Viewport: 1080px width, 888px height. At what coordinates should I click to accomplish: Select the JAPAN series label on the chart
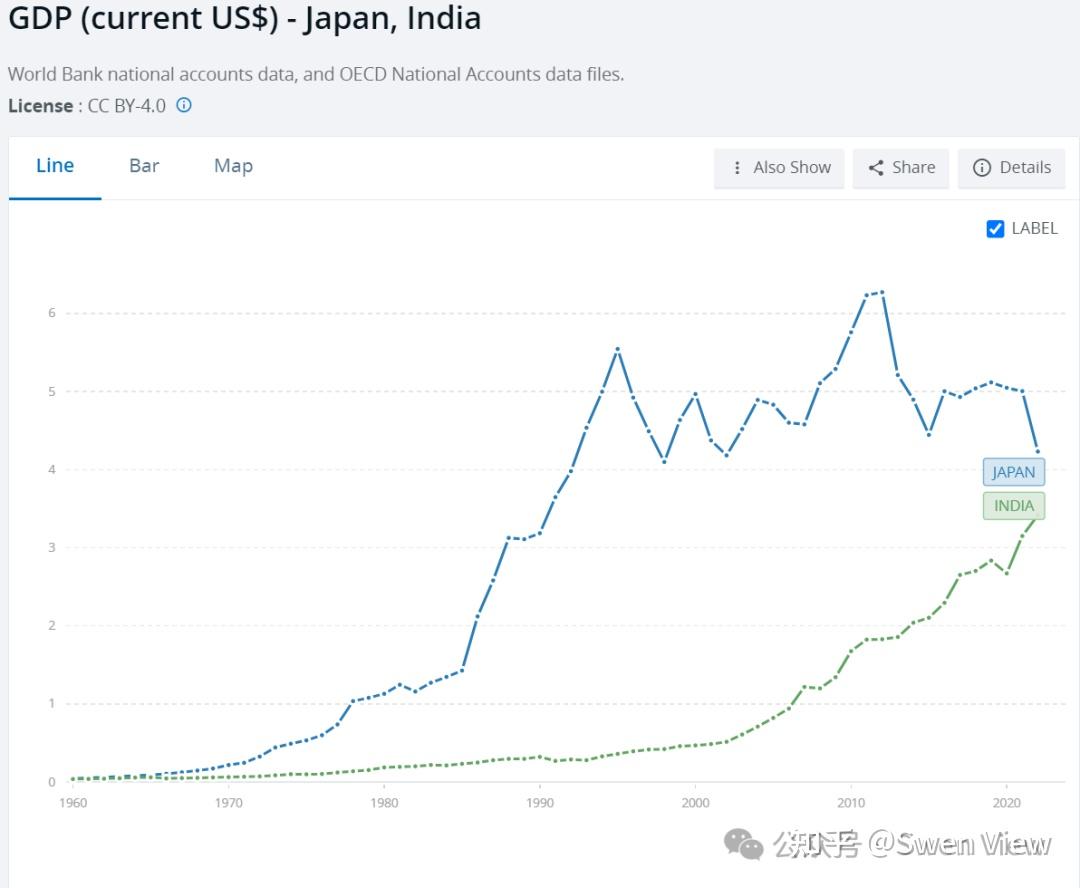point(1013,471)
